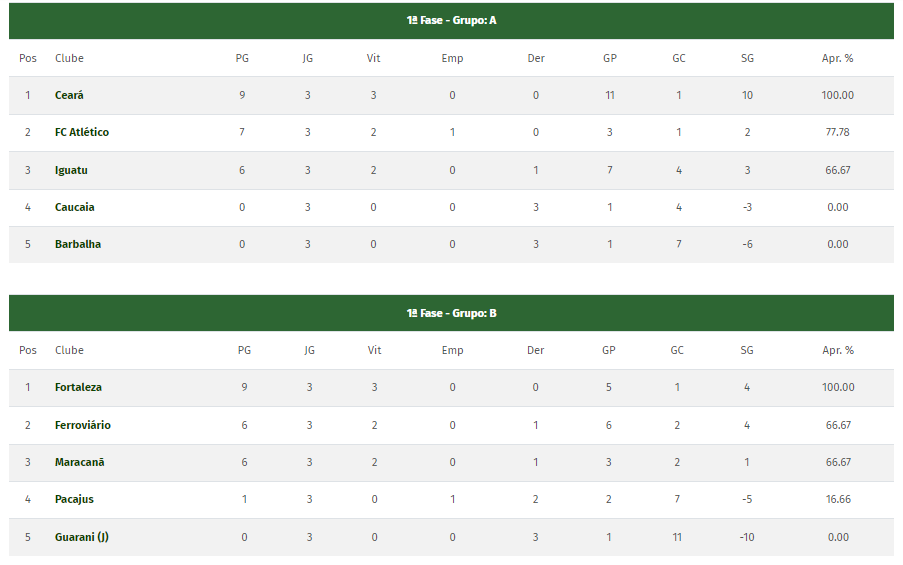Click FC Atlético's 77.78 percentage cell
The width and height of the screenshot is (903, 565).
click(x=837, y=132)
